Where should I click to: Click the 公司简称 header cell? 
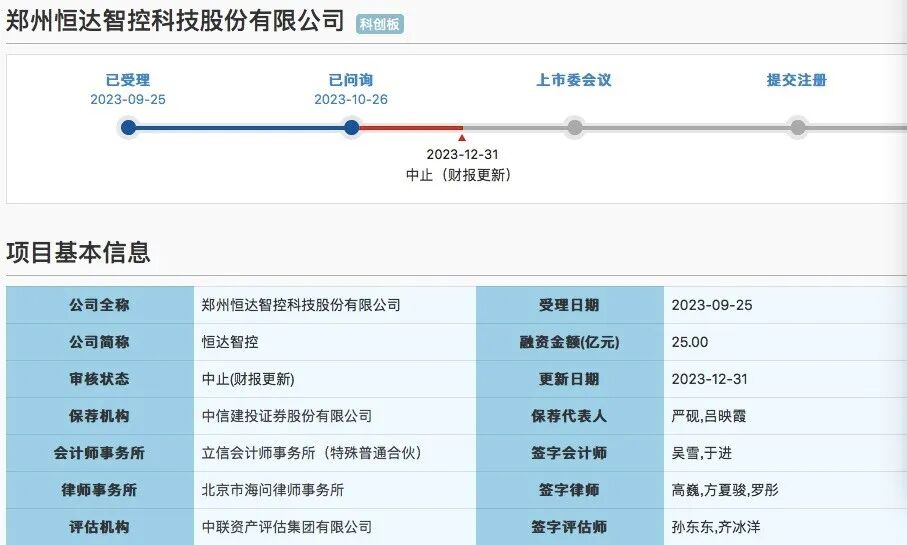pos(99,342)
